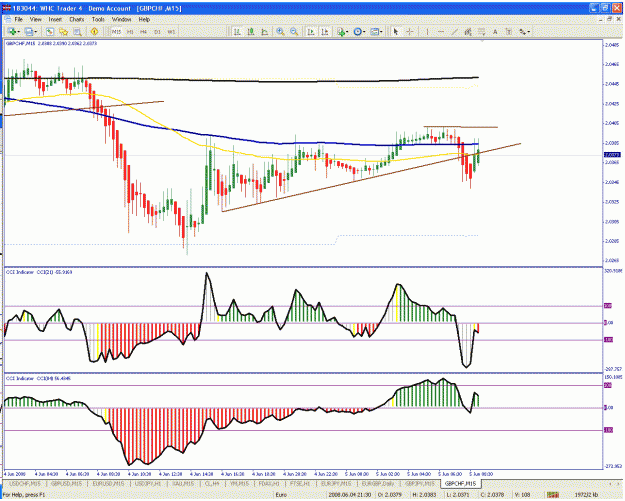Click the yellow Expert Advisors diamond icon
Screen dimensions: 625x501
tap(94, 31)
